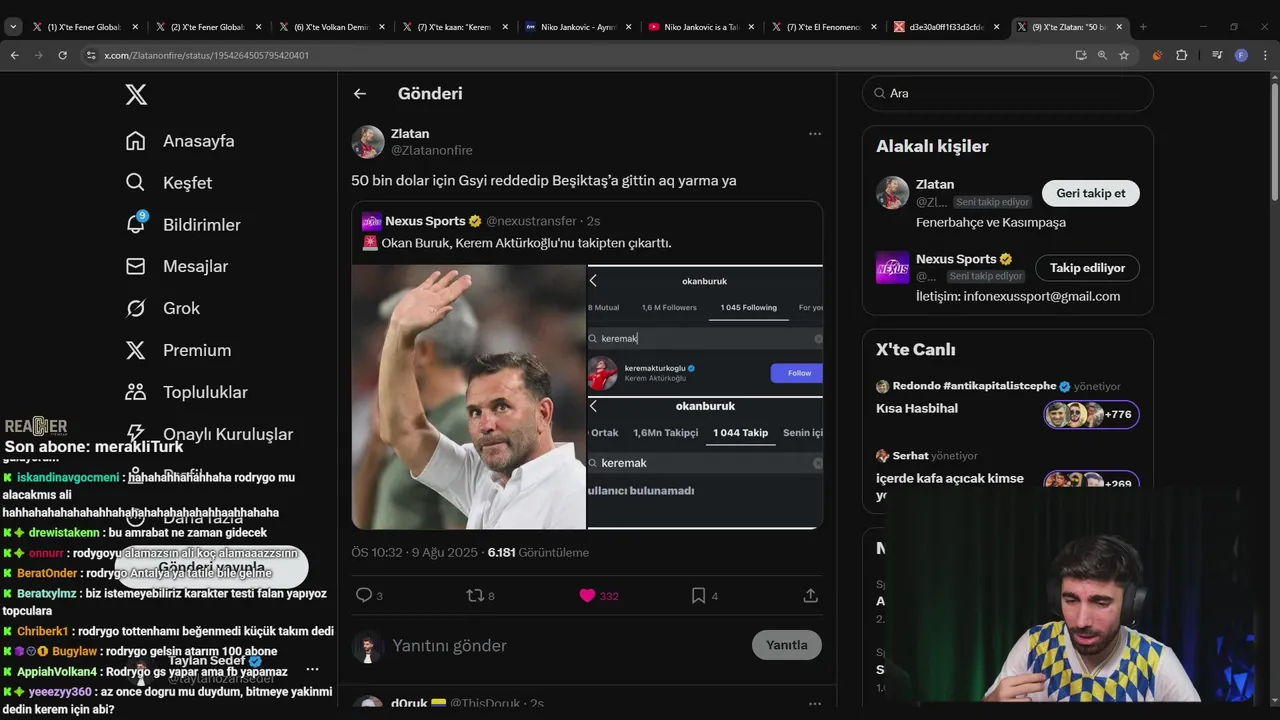
Task: Open the Zlatan @Zlatanonfire handle link
Action: [x=431, y=150]
